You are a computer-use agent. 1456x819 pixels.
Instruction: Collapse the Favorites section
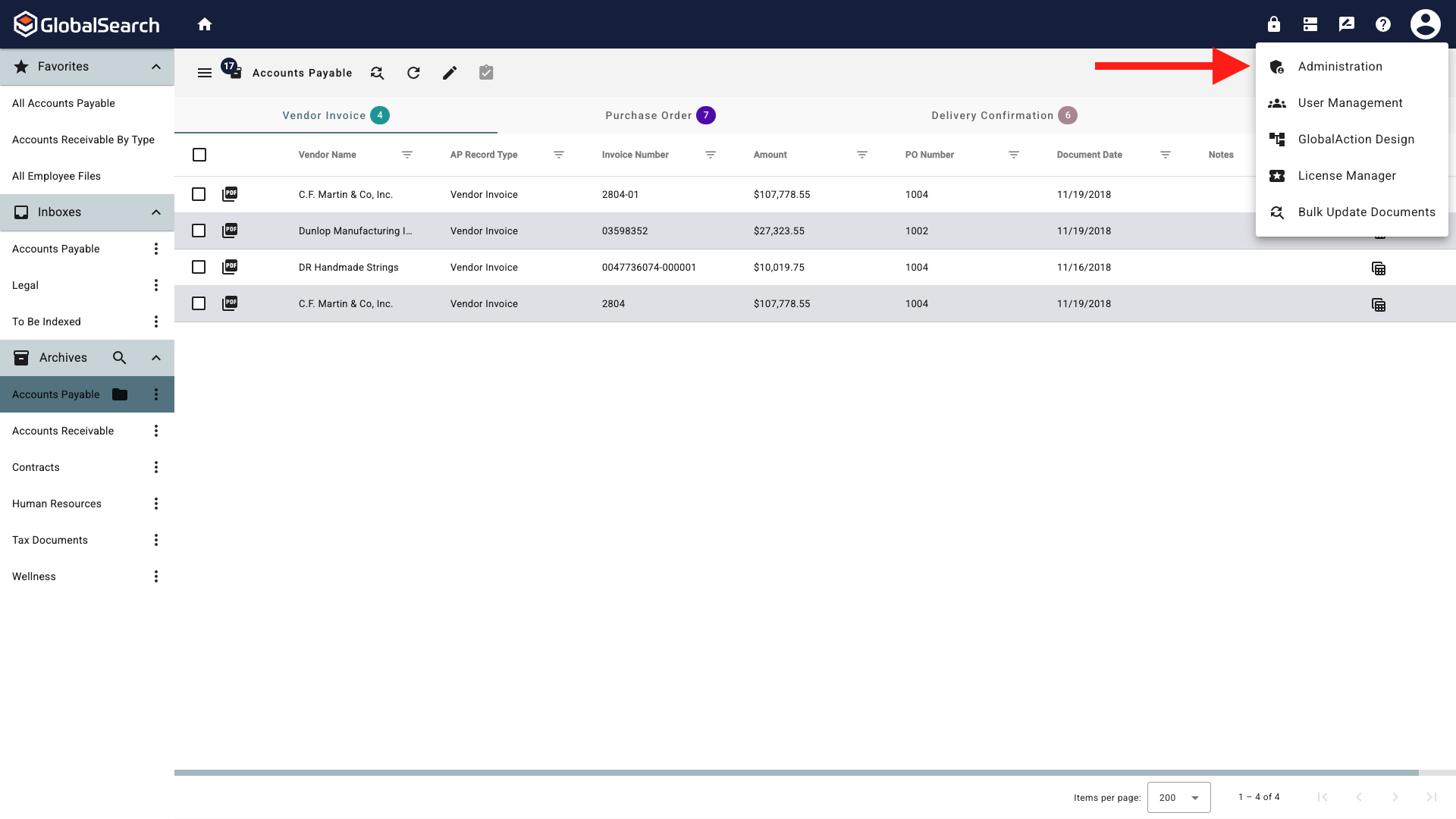(x=156, y=67)
